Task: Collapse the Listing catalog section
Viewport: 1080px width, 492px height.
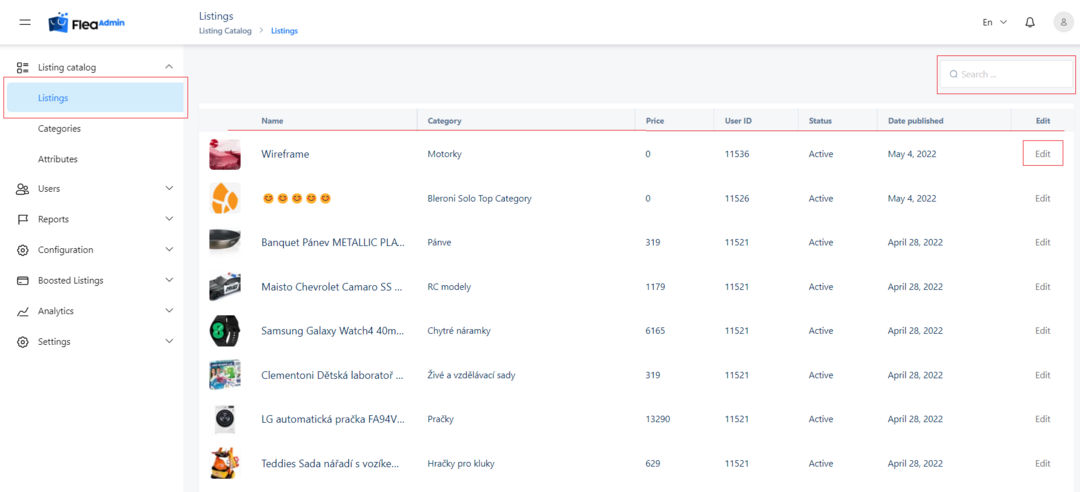Action: tap(168, 67)
